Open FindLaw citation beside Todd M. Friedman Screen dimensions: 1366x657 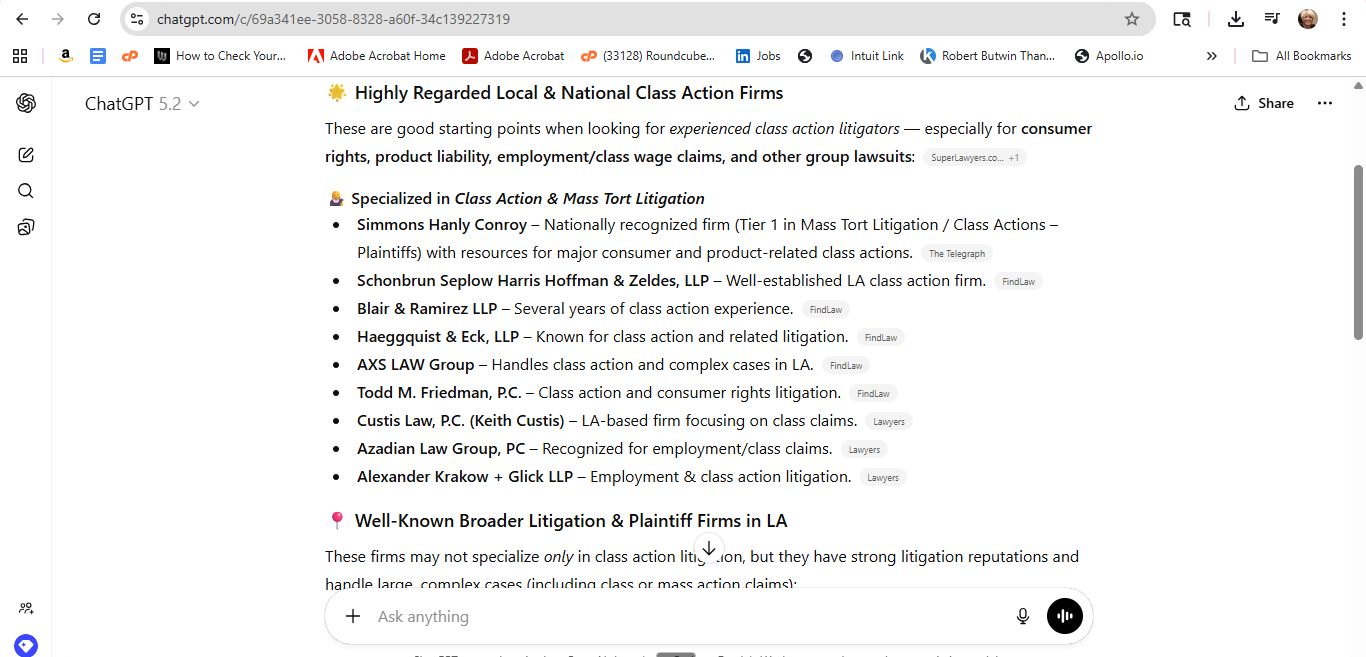pyautogui.click(x=873, y=394)
